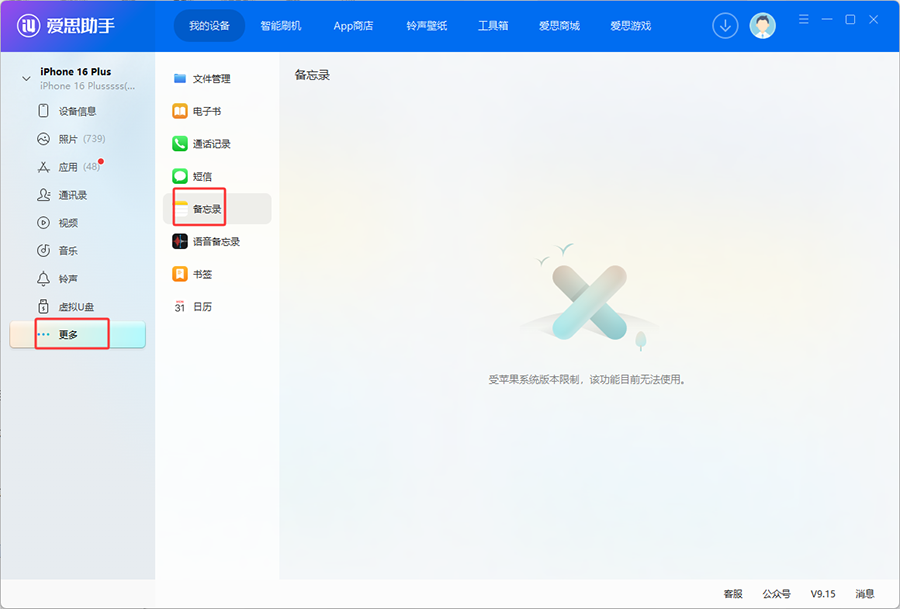Switch to 爱思游戏 tab
The height and width of the screenshot is (609, 900).
click(630, 26)
